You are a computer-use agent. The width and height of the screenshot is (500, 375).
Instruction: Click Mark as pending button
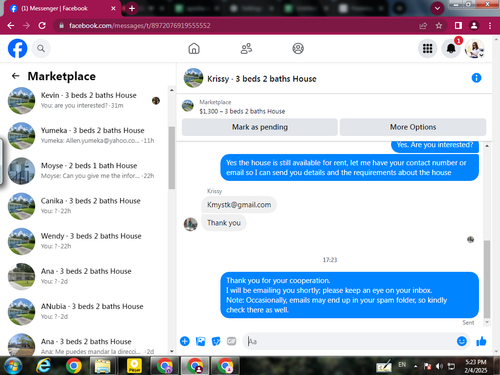coord(260,127)
